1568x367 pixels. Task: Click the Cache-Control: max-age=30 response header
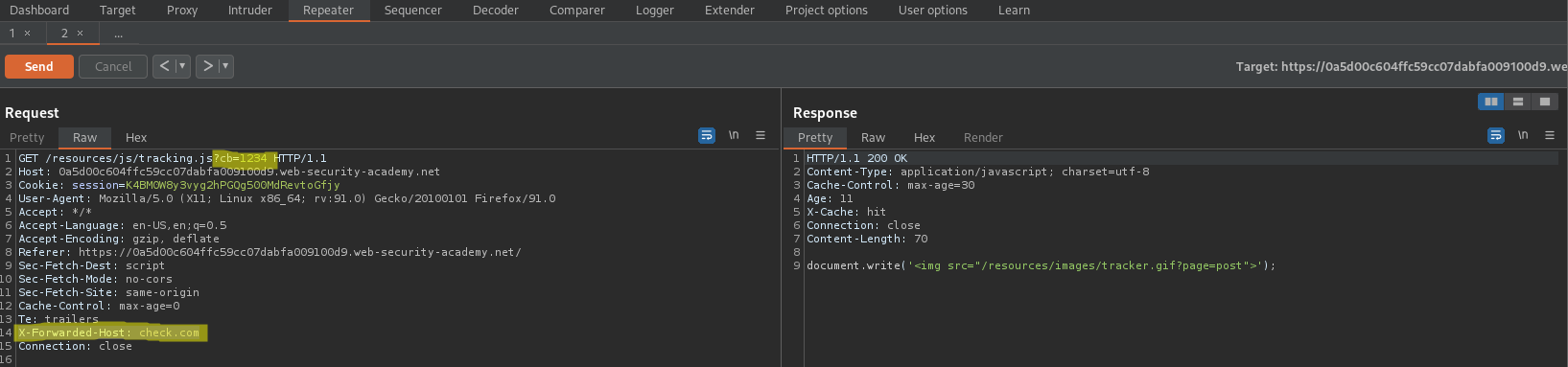(x=890, y=185)
